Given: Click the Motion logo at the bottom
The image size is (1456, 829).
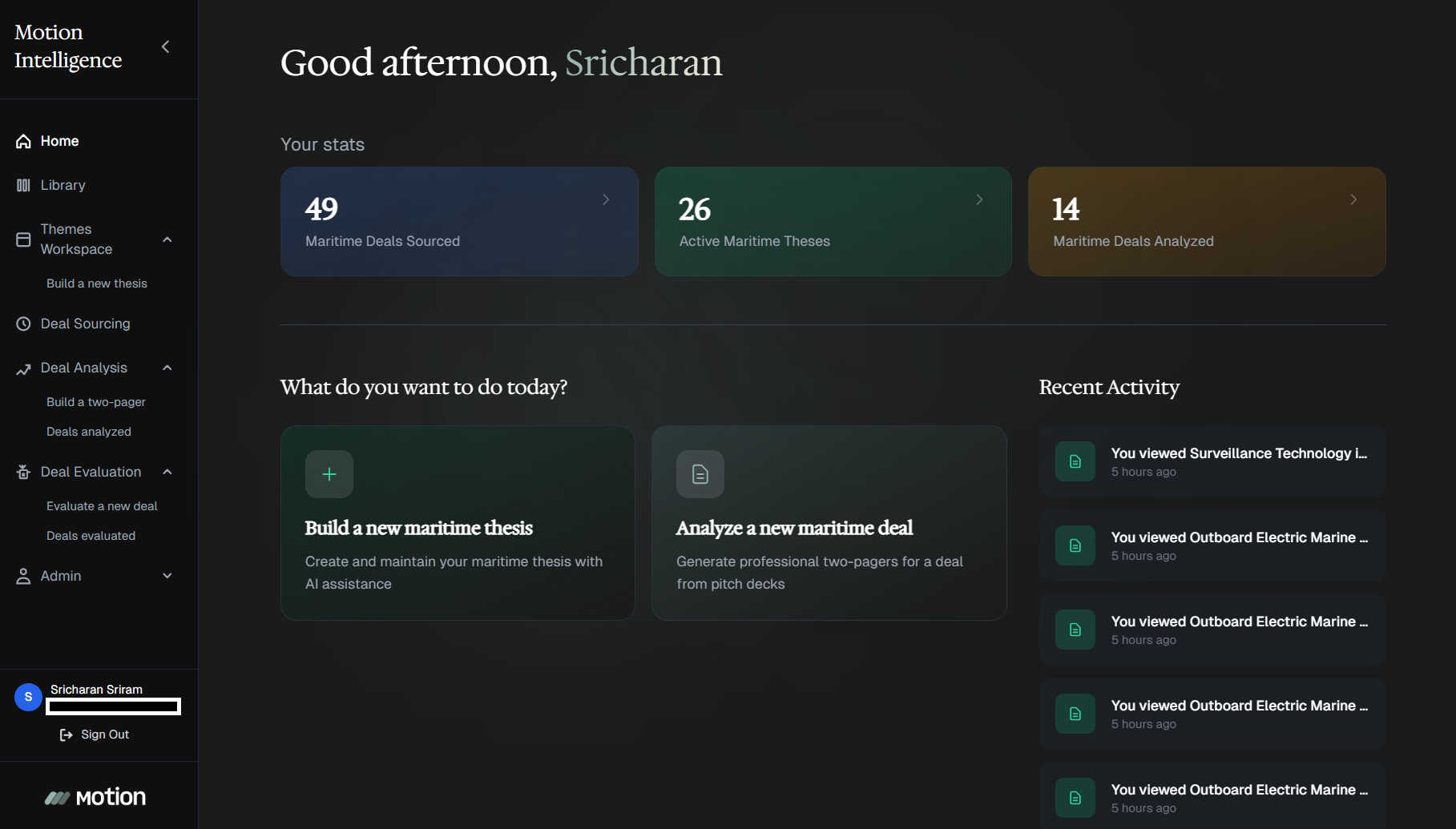Looking at the screenshot, I should click(96, 796).
